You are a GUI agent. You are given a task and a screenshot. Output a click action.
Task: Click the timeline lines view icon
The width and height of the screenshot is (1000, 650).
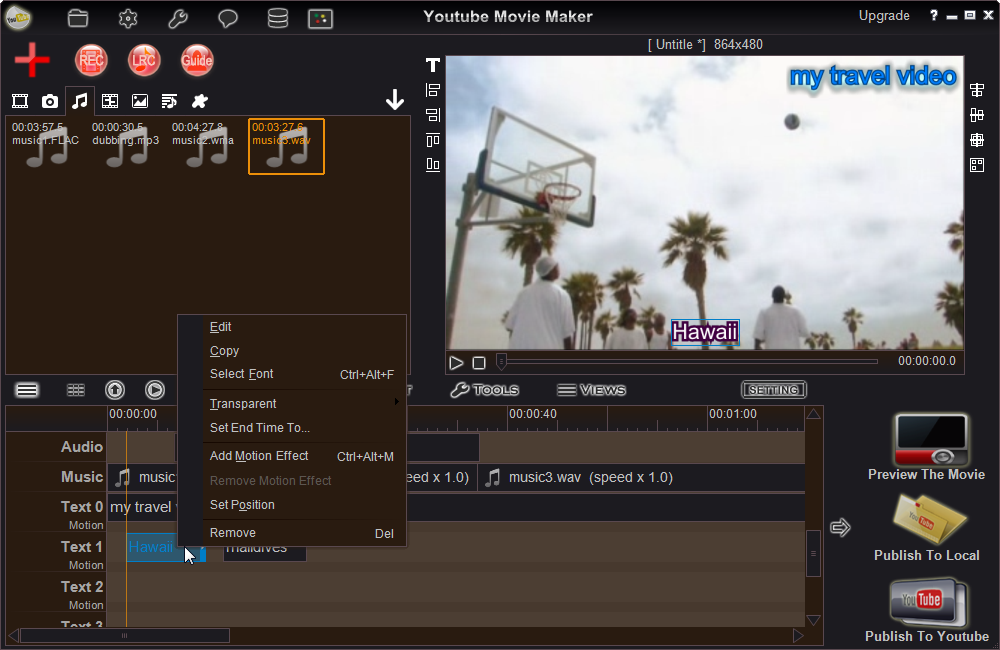tap(27, 390)
